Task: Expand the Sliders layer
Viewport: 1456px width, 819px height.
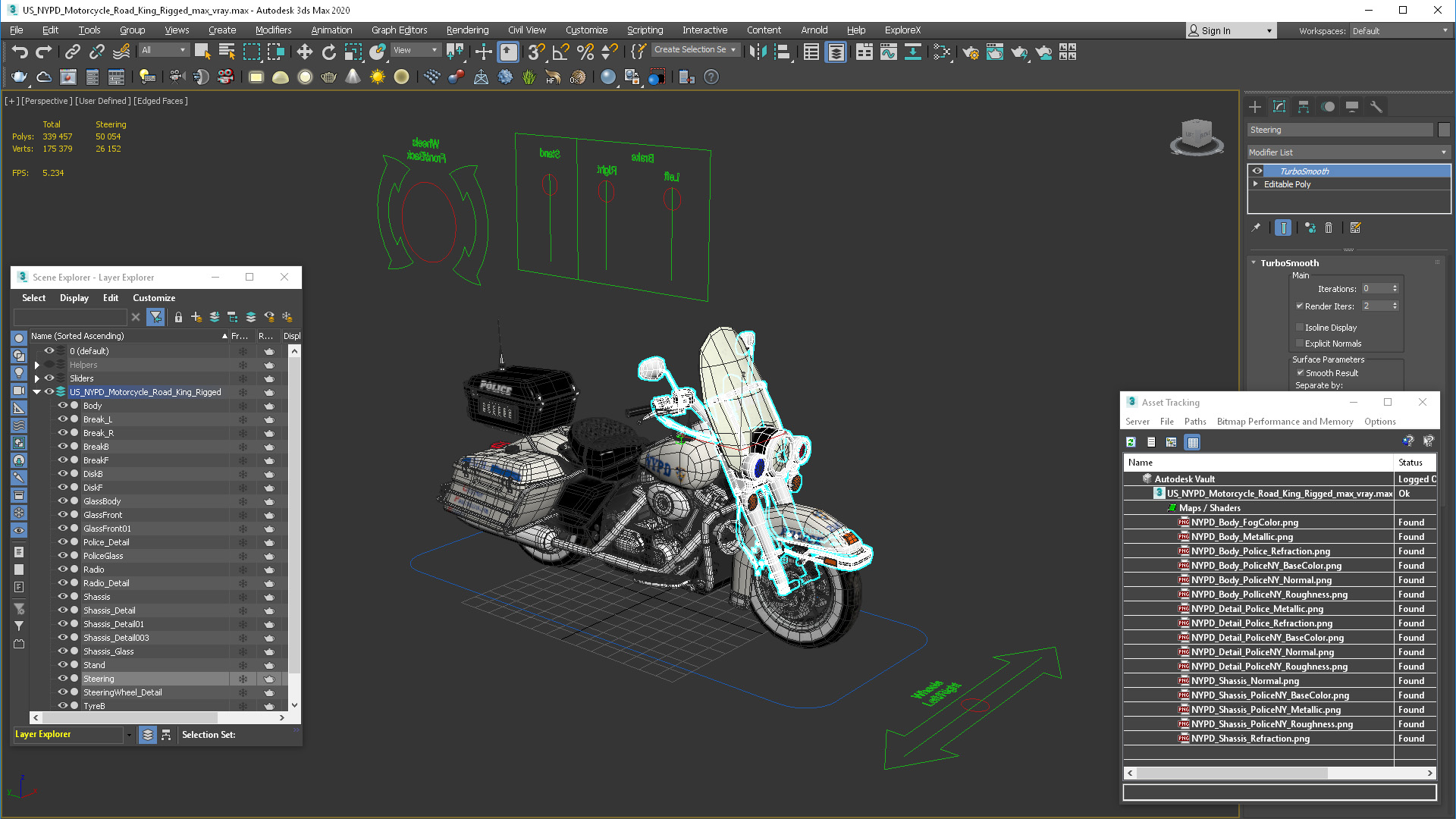Action: 36,378
